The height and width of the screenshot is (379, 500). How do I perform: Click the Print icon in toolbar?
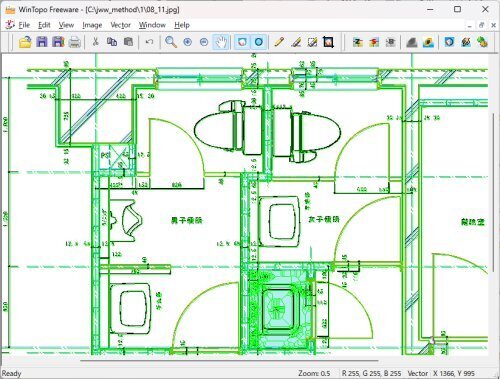[75, 42]
